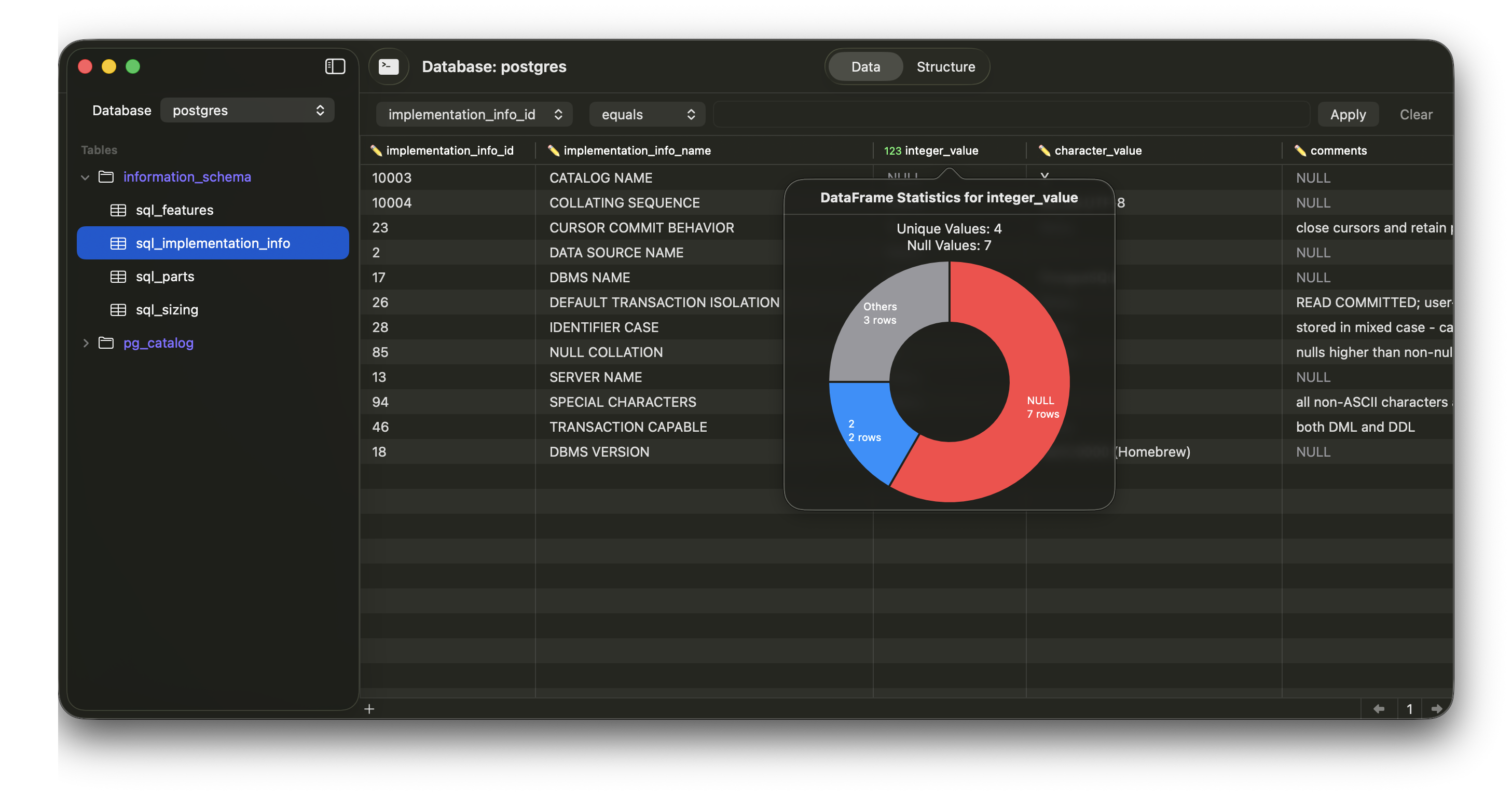Select 'both DML and DDL' comment cell
1512x796 pixels.
tap(1368, 428)
